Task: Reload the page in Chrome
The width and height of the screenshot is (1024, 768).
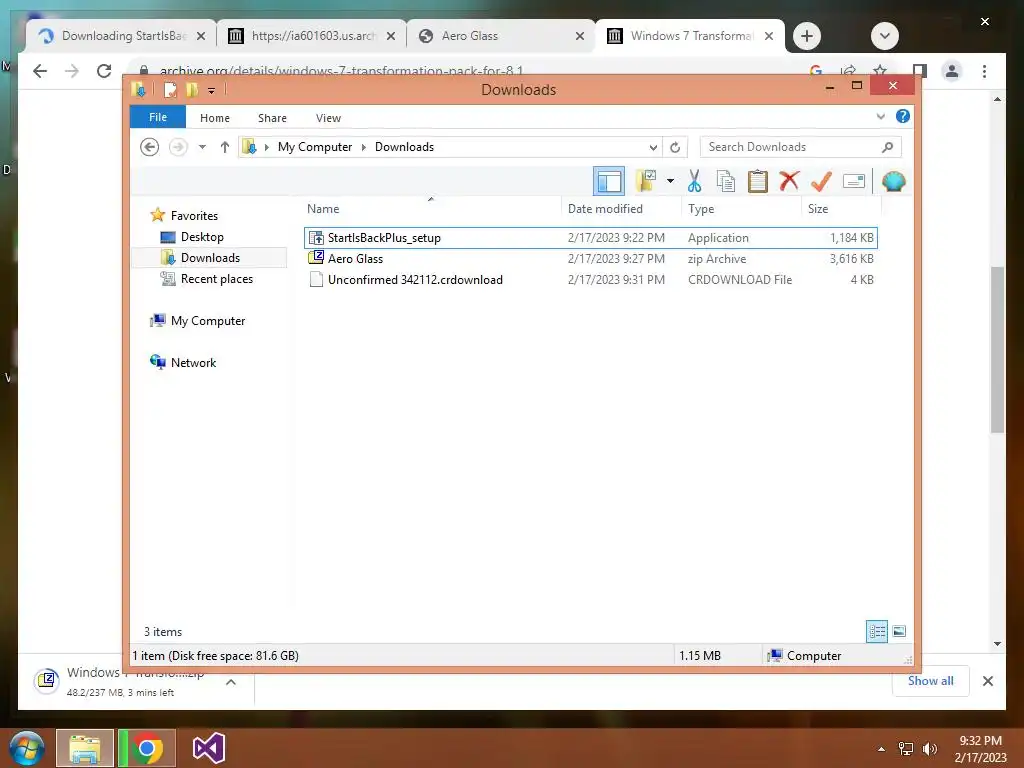Action: click(x=104, y=71)
